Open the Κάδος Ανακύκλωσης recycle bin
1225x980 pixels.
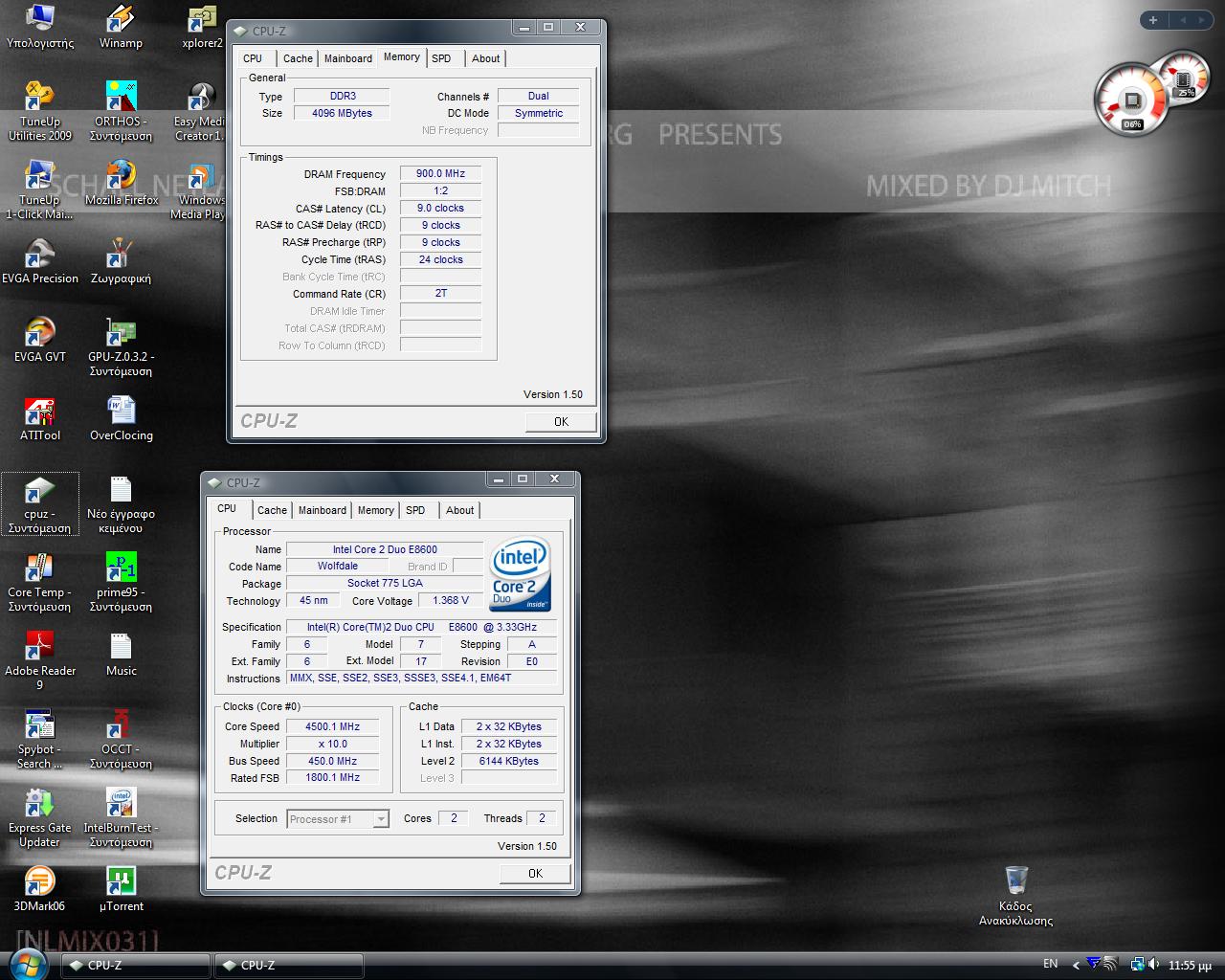coord(1015,896)
